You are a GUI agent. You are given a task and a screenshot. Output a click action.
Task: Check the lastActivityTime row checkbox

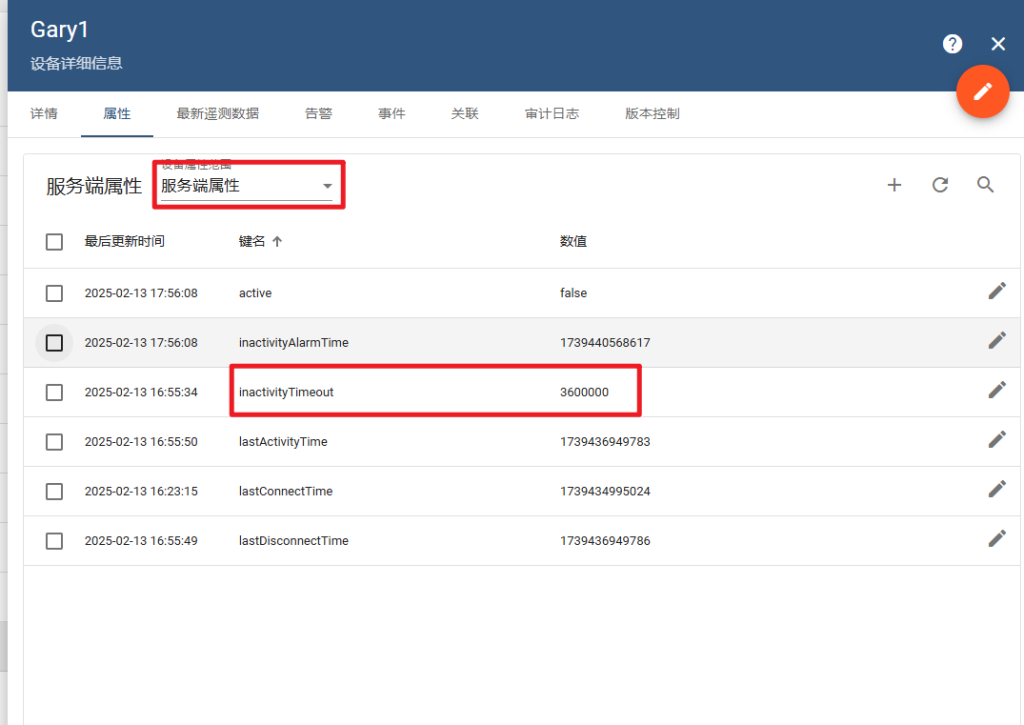54,442
